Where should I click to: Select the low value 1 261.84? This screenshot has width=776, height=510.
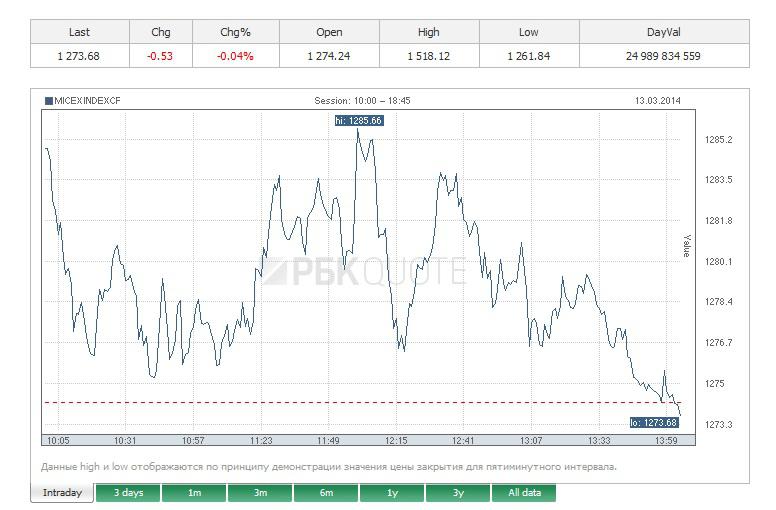[x=529, y=56]
